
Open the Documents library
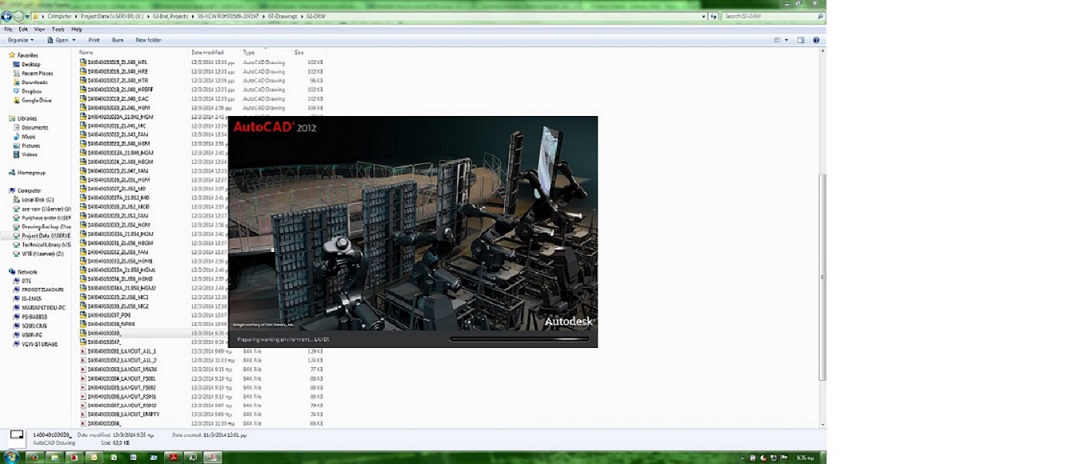[34, 127]
